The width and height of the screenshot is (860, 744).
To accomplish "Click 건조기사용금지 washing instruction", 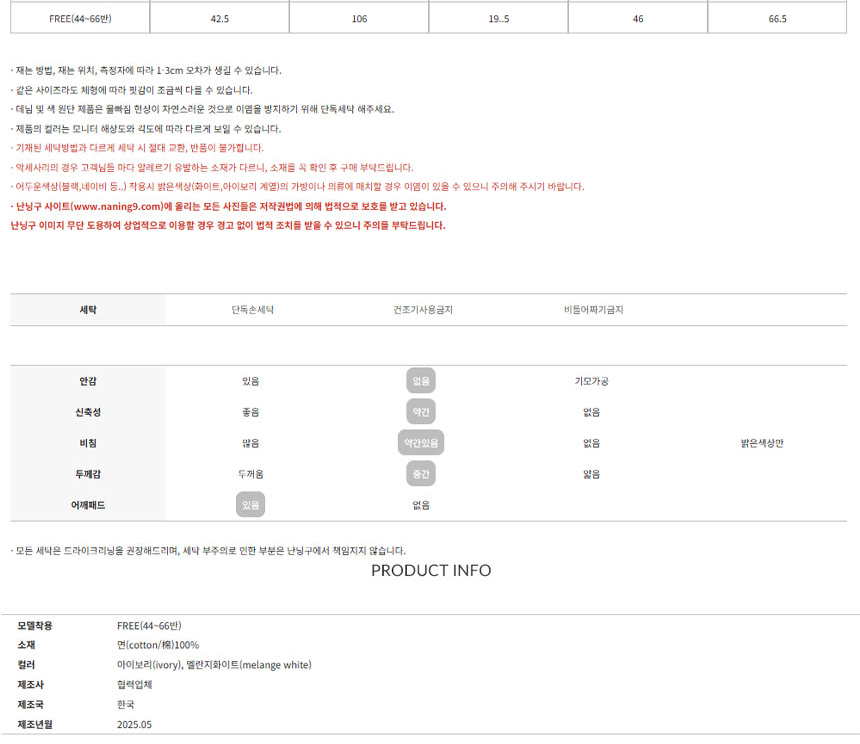I will coord(423,310).
